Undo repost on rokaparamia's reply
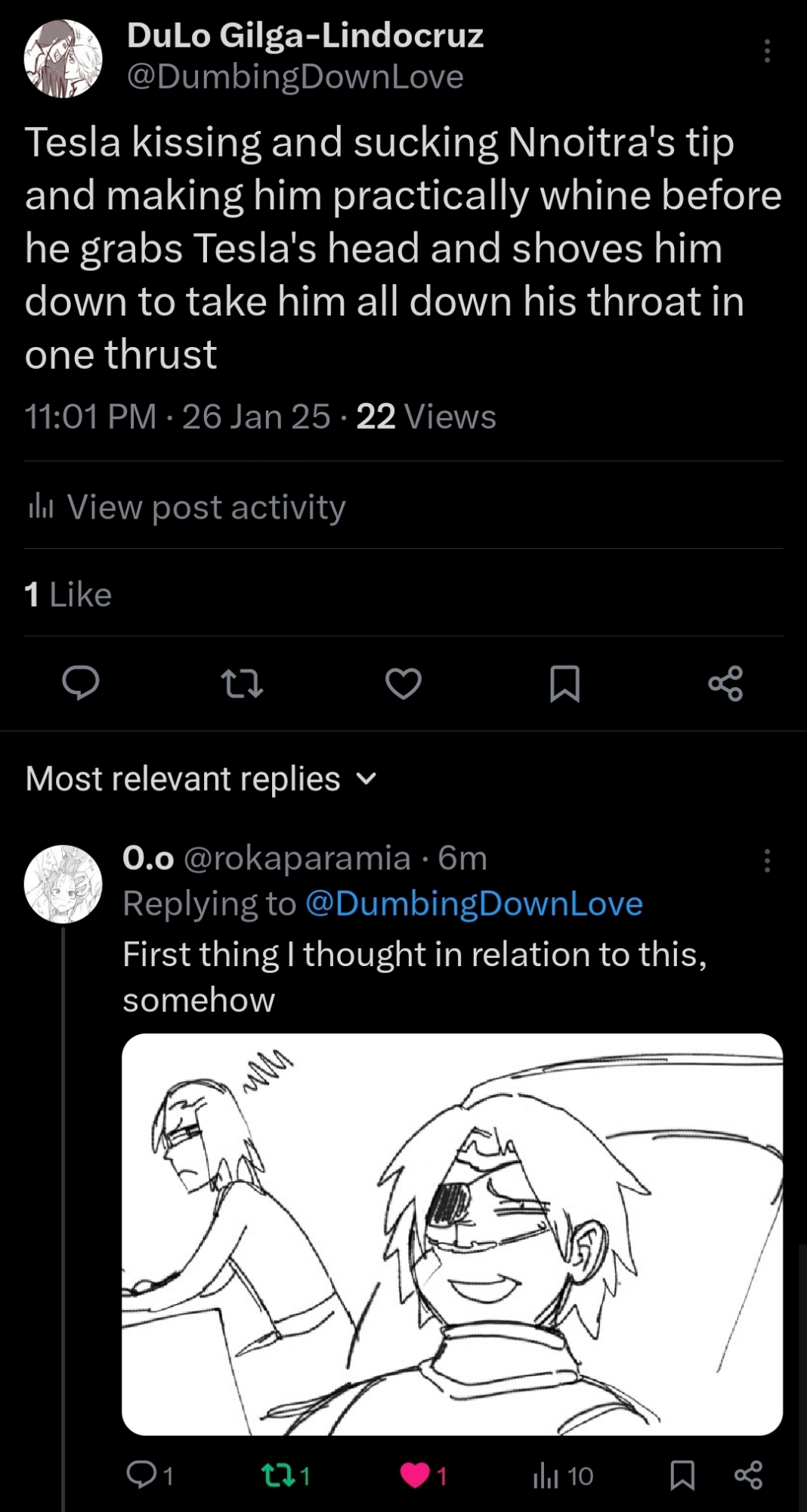Image resolution: width=807 pixels, height=1512 pixels. (x=275, y=1475)
